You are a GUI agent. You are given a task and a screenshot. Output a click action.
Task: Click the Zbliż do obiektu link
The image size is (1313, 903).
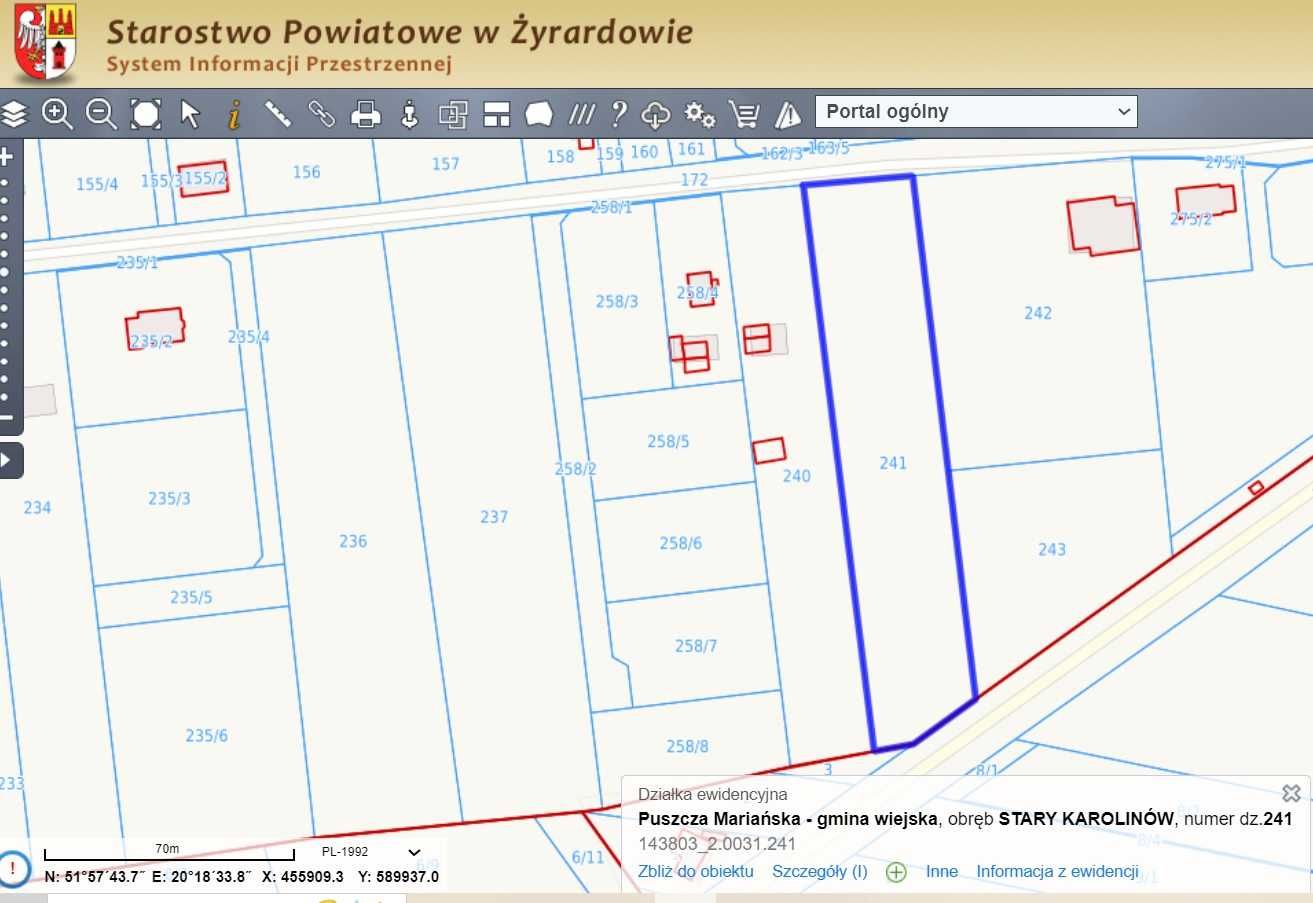696,871
